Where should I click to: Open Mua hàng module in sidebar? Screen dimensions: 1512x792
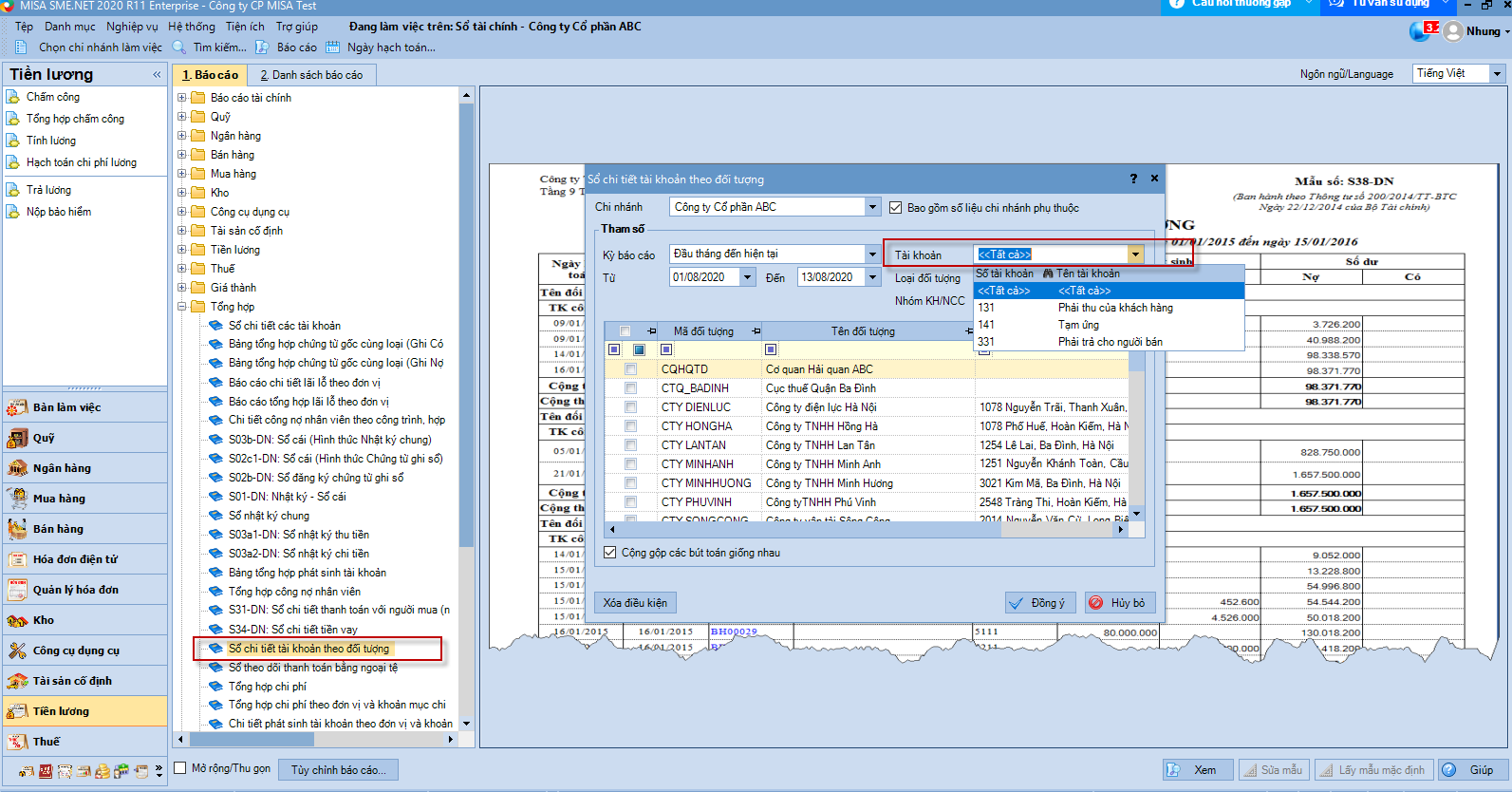85,499
